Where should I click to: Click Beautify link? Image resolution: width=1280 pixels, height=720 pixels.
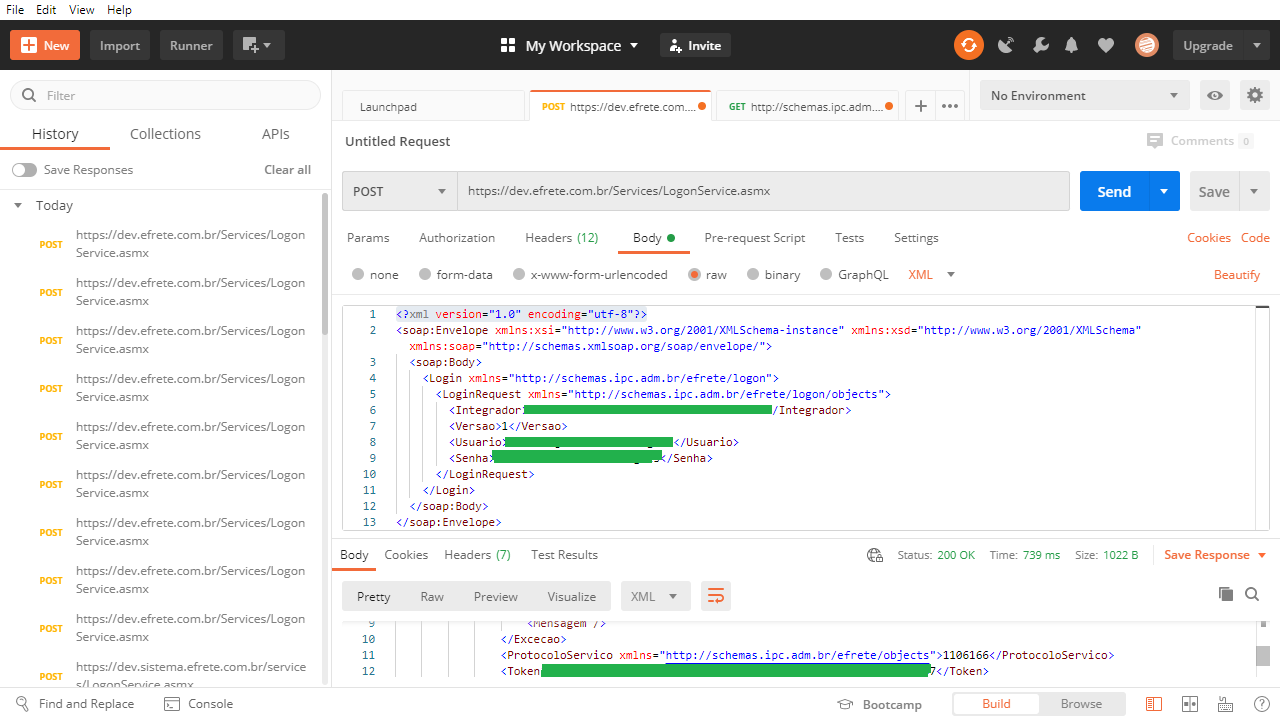click(x=1237, y=274)
